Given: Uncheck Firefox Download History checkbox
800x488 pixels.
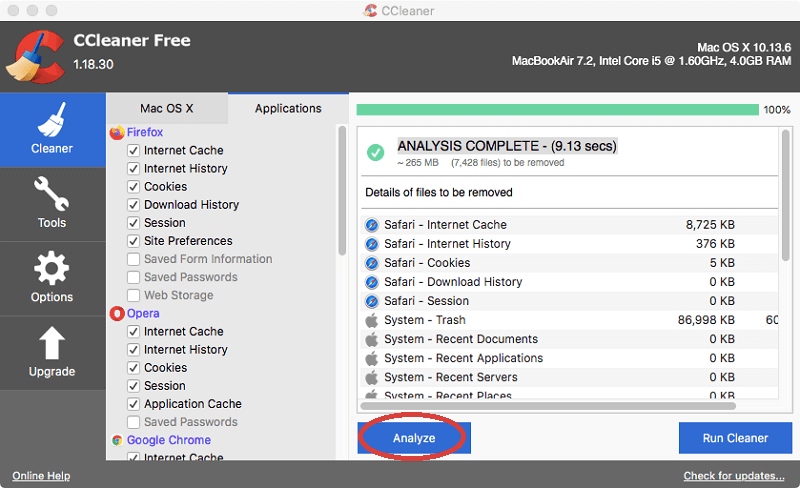Looking at the screenshot, I should (133, 205).
